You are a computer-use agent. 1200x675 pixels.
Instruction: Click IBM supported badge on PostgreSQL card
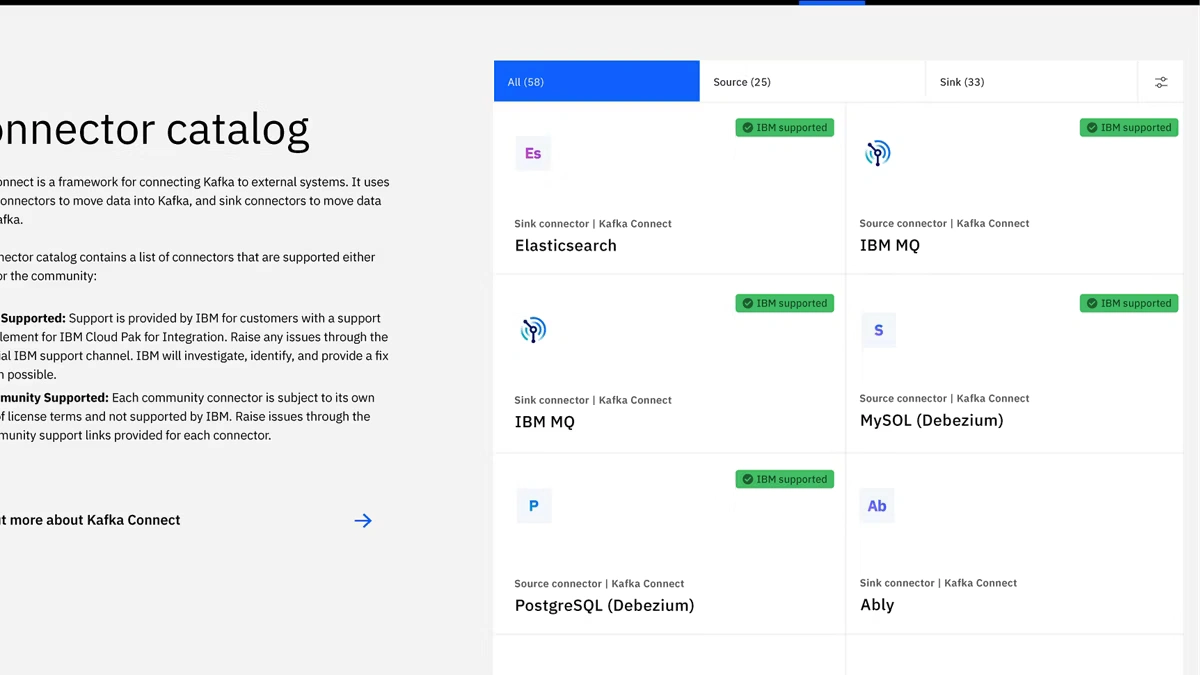784,479
